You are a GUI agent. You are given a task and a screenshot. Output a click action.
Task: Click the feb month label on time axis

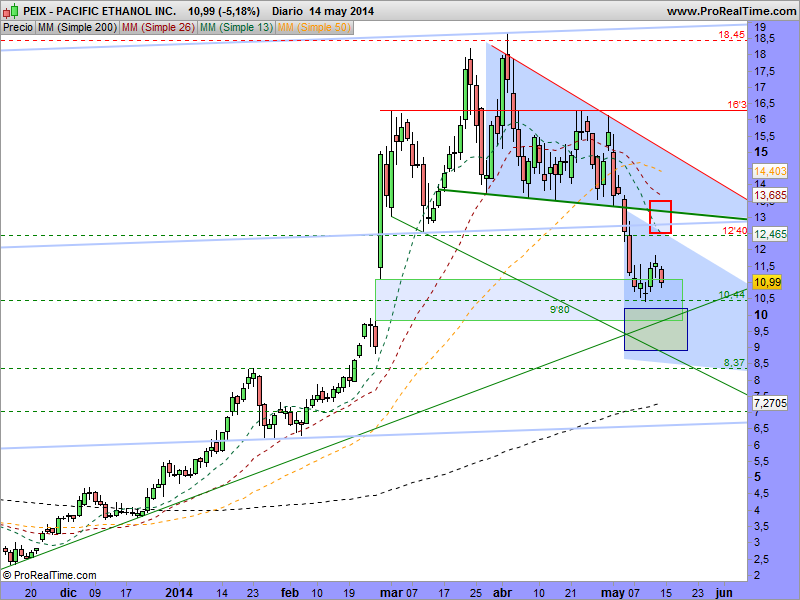(289, 592)
